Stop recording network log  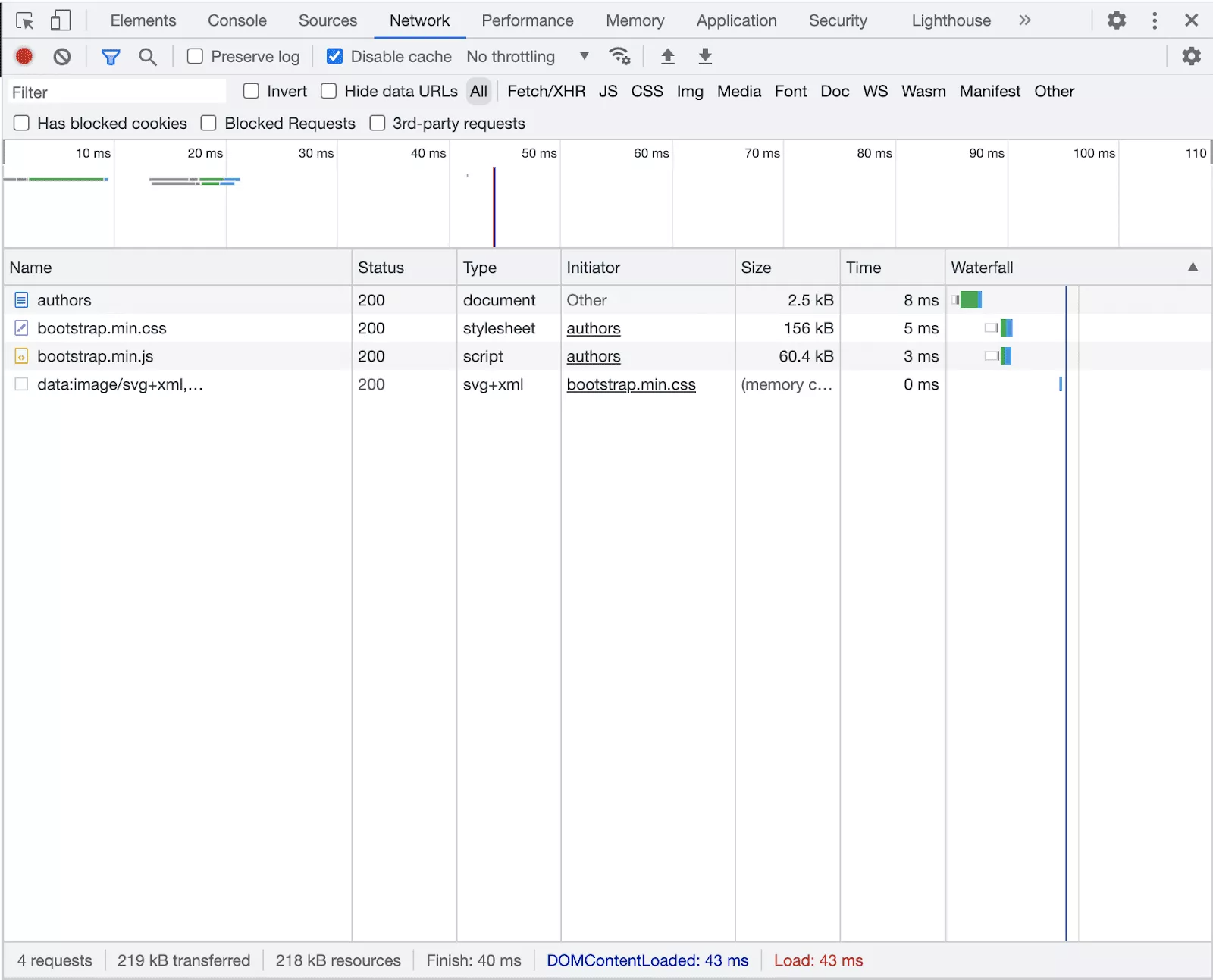click(24, 56)
